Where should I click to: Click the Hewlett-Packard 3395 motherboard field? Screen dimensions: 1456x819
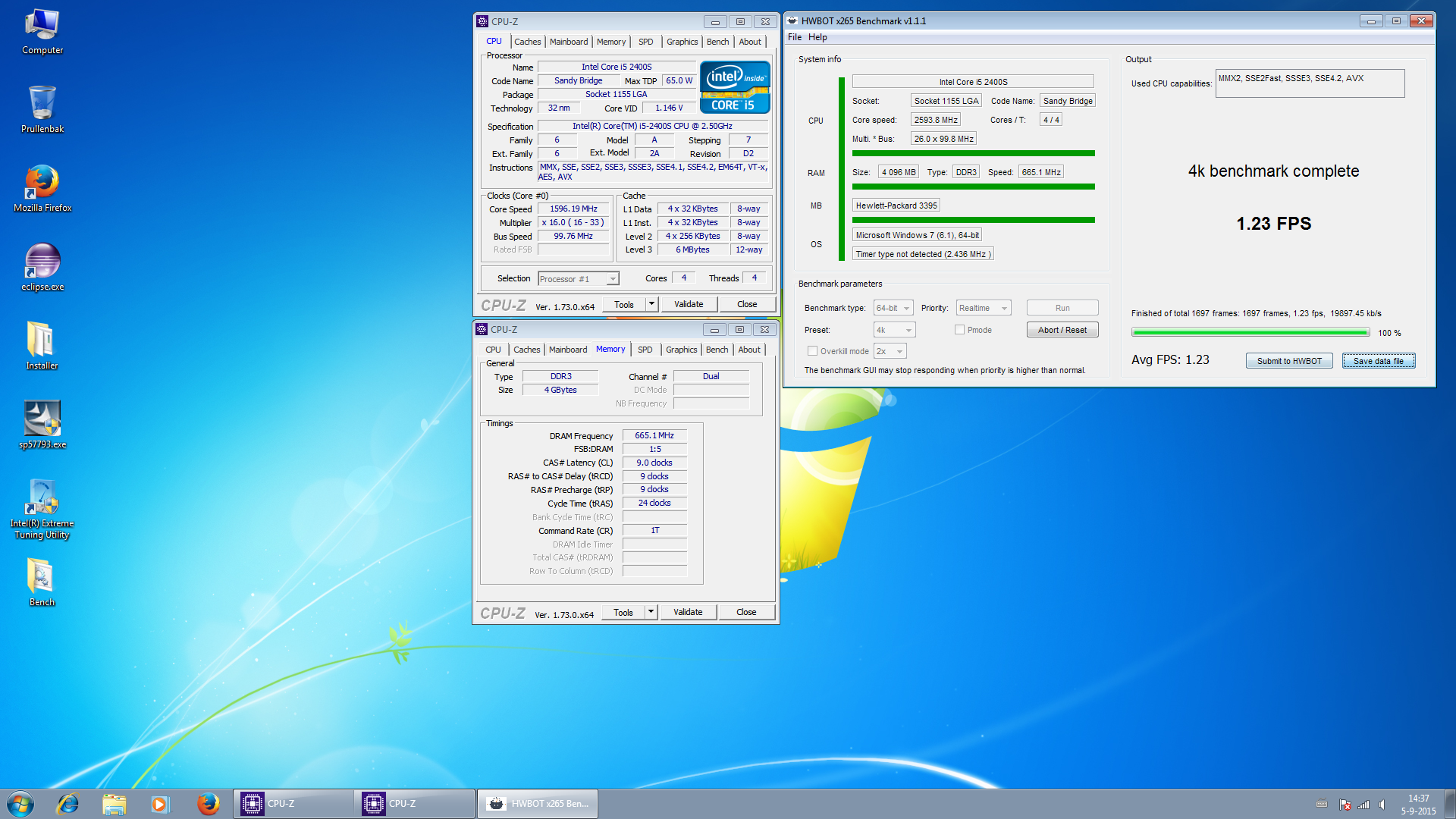pyautogui.click(x=896, y=206)
